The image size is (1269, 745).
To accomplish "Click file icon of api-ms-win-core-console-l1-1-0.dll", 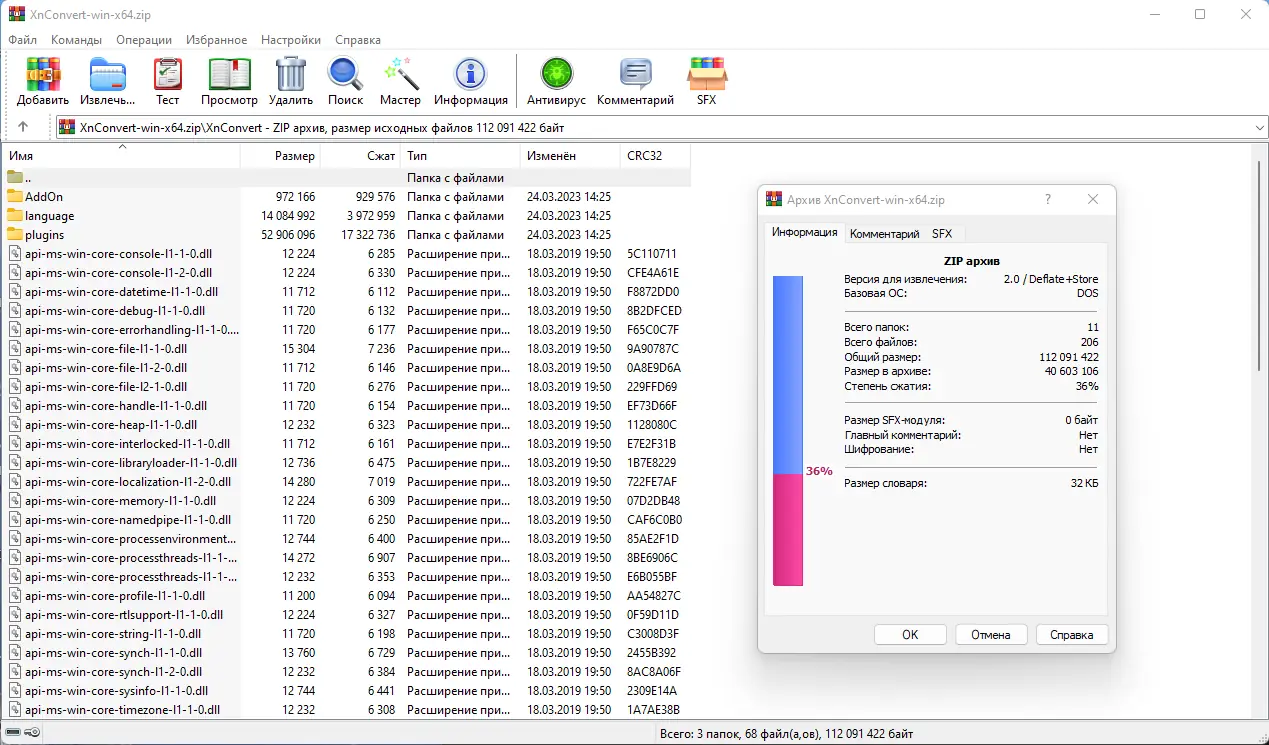I will (15, 254).
